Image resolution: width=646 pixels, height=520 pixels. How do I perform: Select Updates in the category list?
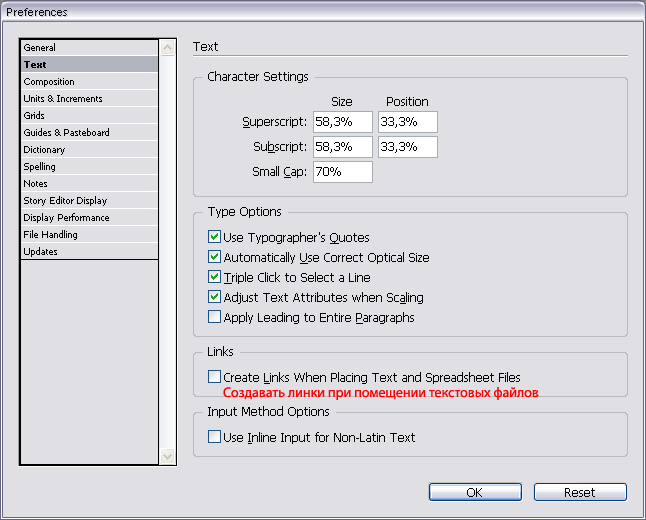89,251
